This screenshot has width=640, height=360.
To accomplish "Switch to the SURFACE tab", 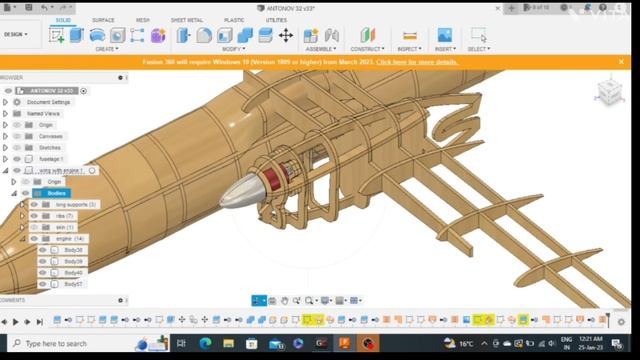I will pyautogui.click(x=103, y=20).
